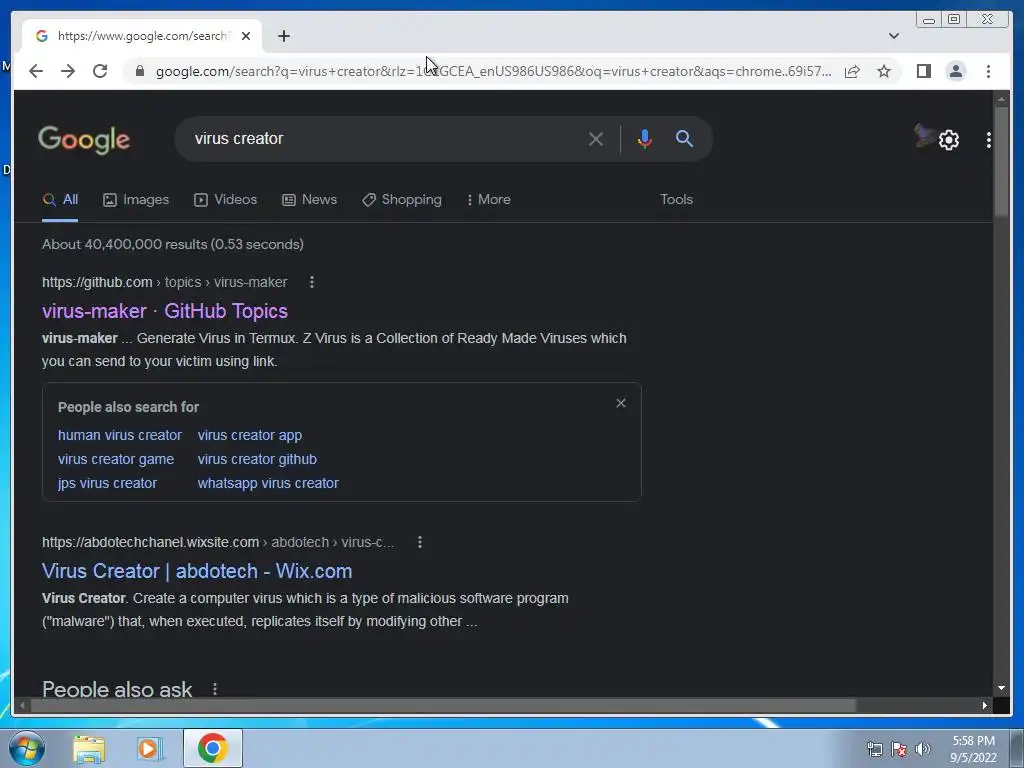Viewport: 1024px width, 768px height.
Task: Open the Google apps menu dots
Action: 988,140
